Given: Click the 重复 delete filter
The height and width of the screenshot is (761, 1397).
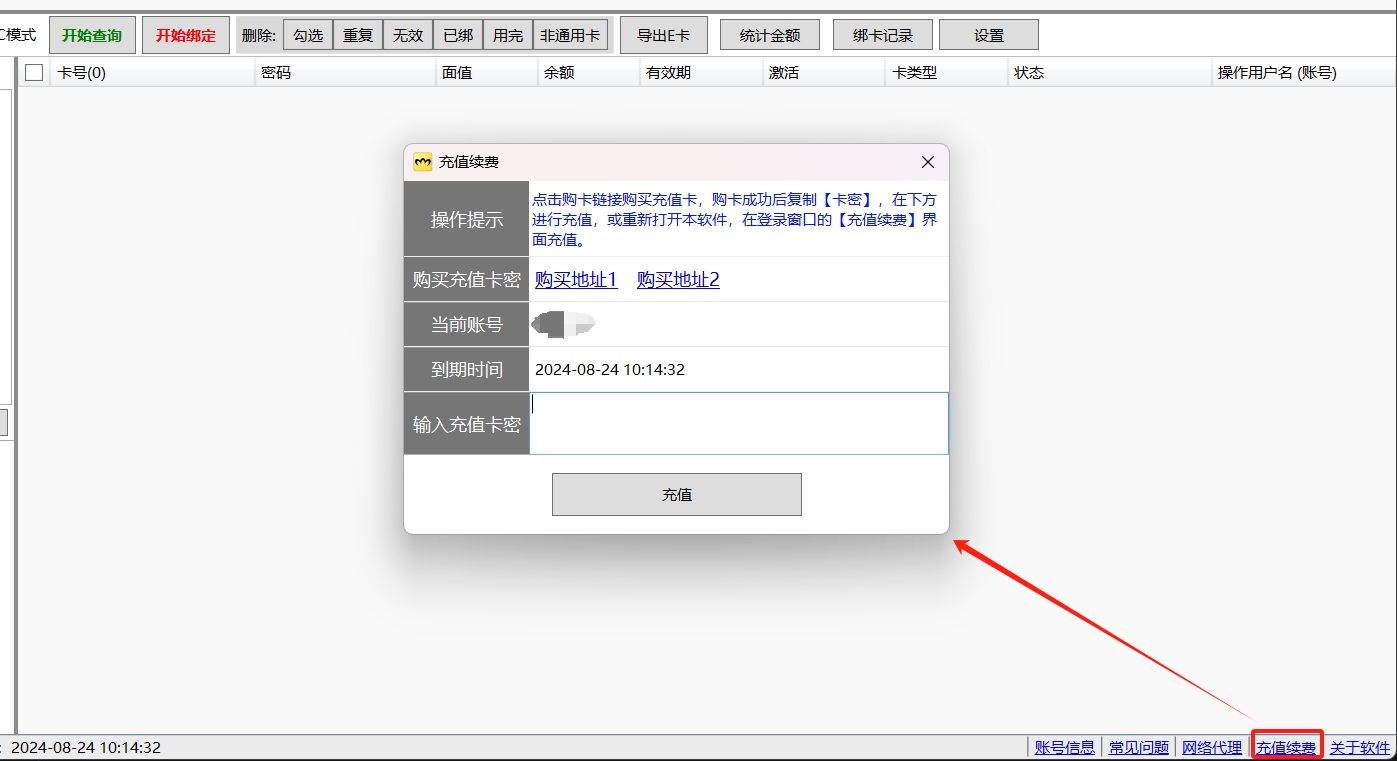Looking at the screenshot, I should (x=357, y=33).
